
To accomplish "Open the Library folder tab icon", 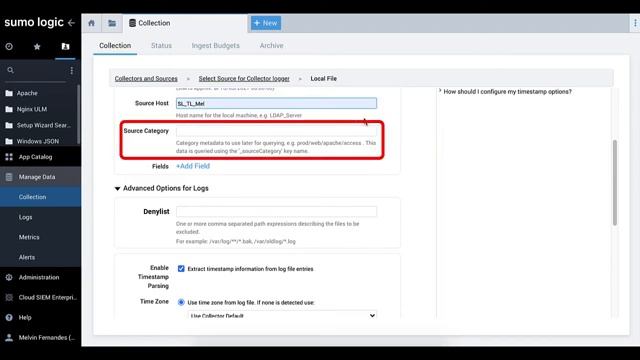I will [112, 23].
